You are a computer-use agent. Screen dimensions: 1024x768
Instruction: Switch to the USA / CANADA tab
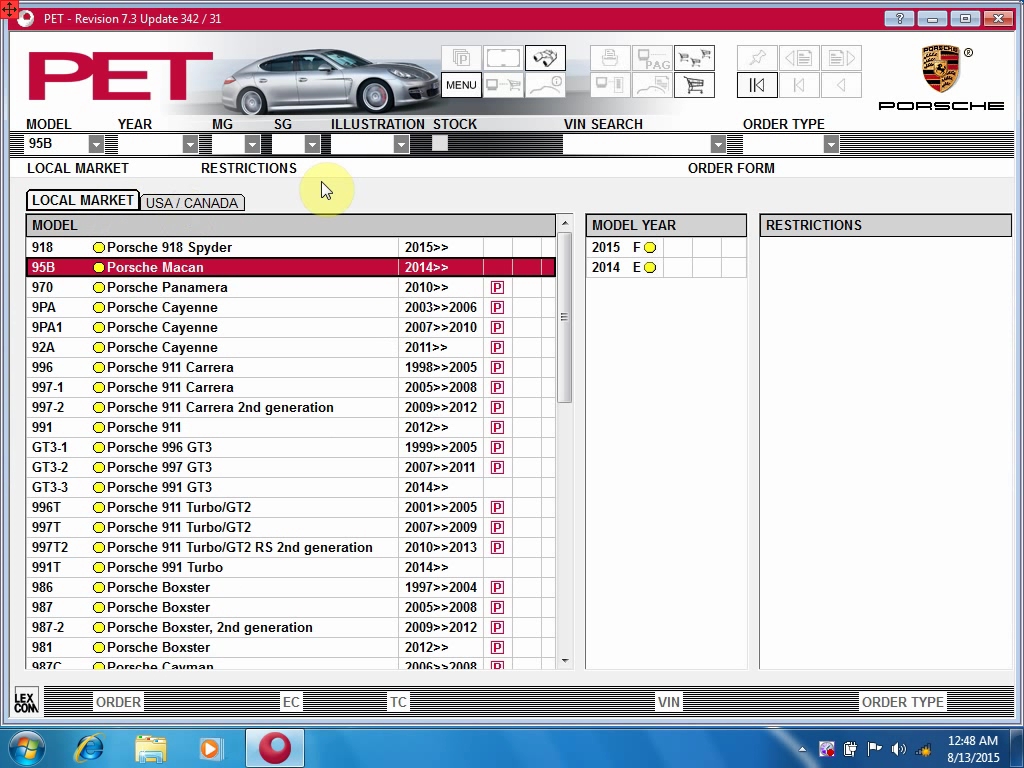[192, 203]
